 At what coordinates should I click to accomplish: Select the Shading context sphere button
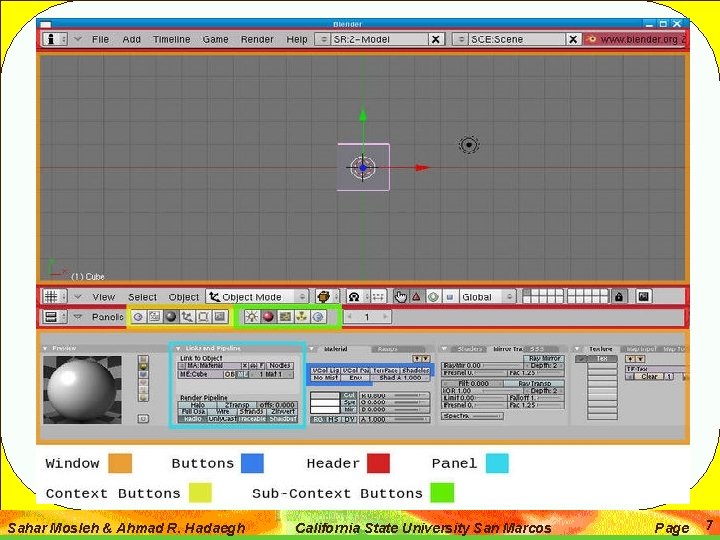click(x=171, y=317)
